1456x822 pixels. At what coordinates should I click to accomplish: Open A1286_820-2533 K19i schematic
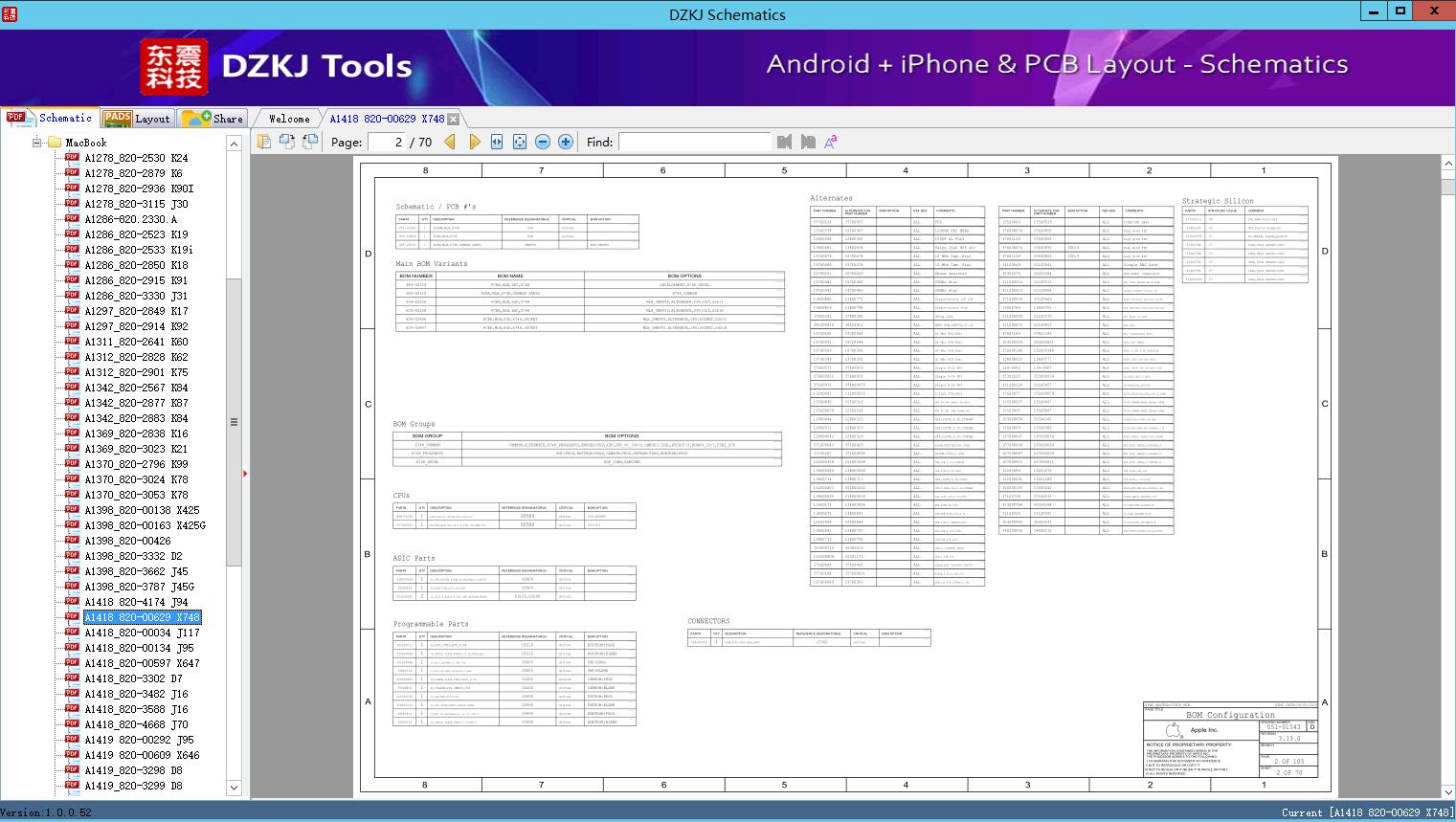[x=139, y=250]
